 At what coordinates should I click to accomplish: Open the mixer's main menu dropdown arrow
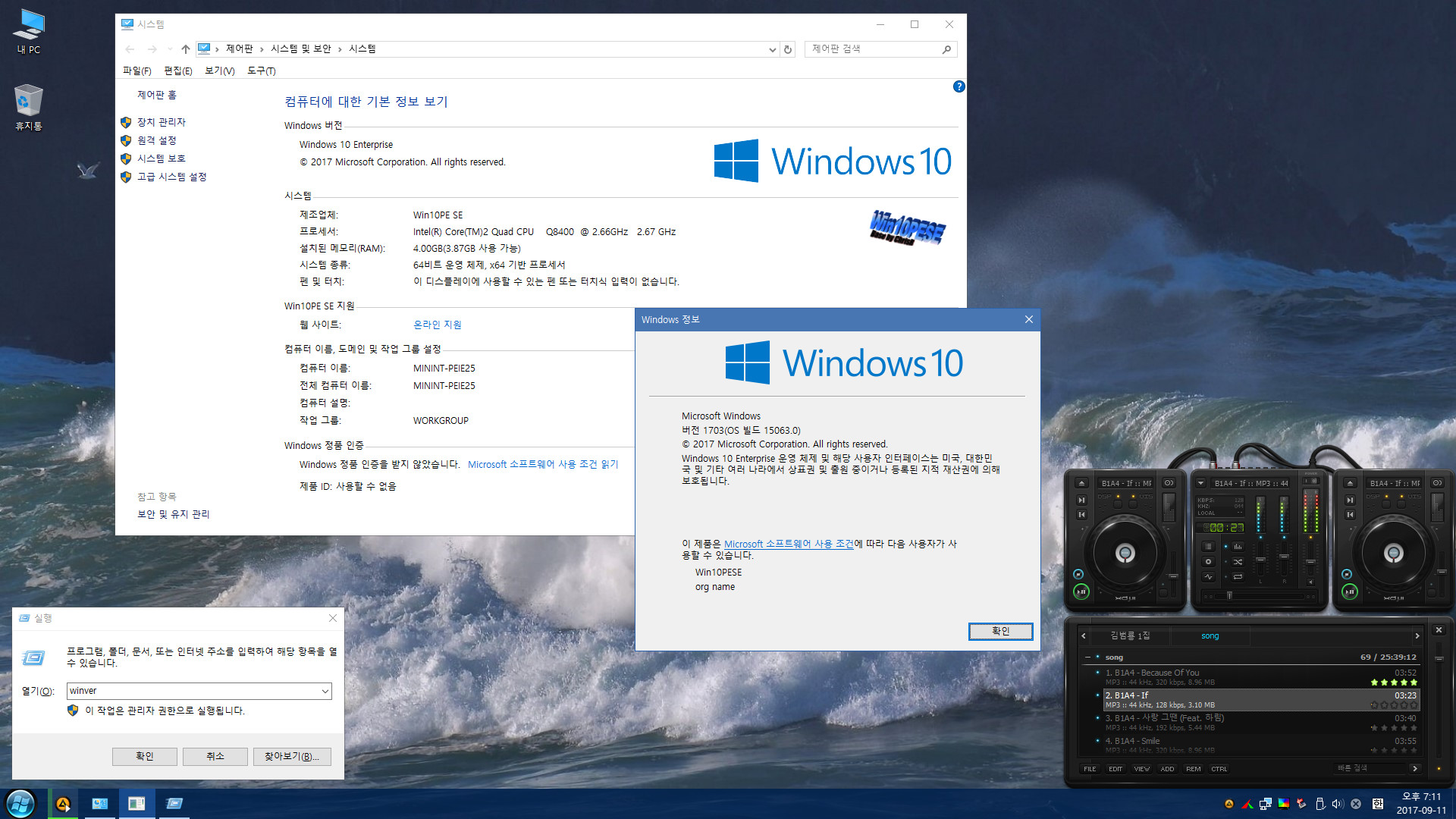1200,483
